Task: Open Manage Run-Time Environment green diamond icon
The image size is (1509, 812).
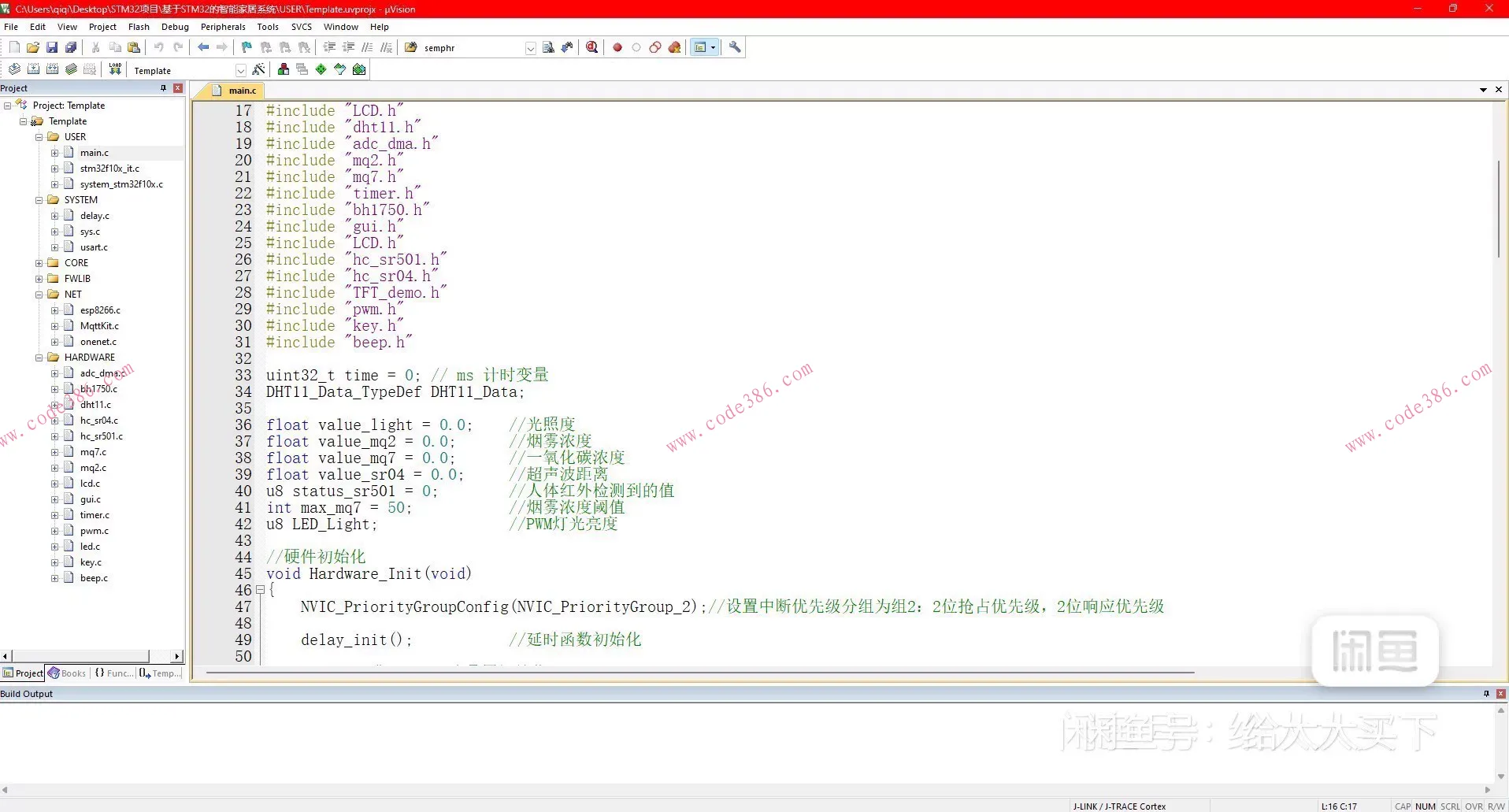Action: coord(321,69)
